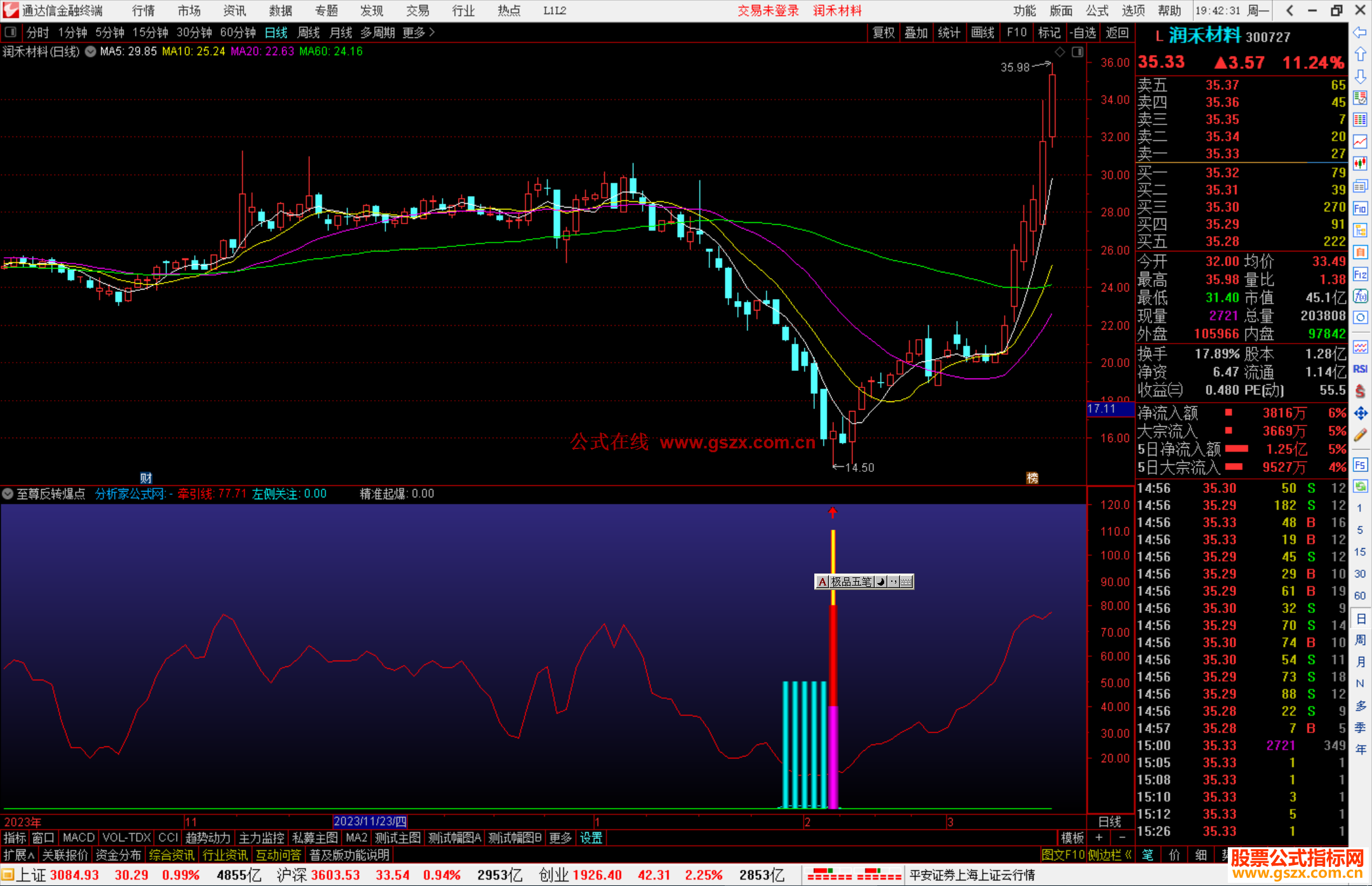Expand the 扩展 panel at bottom

coord(19,855)
